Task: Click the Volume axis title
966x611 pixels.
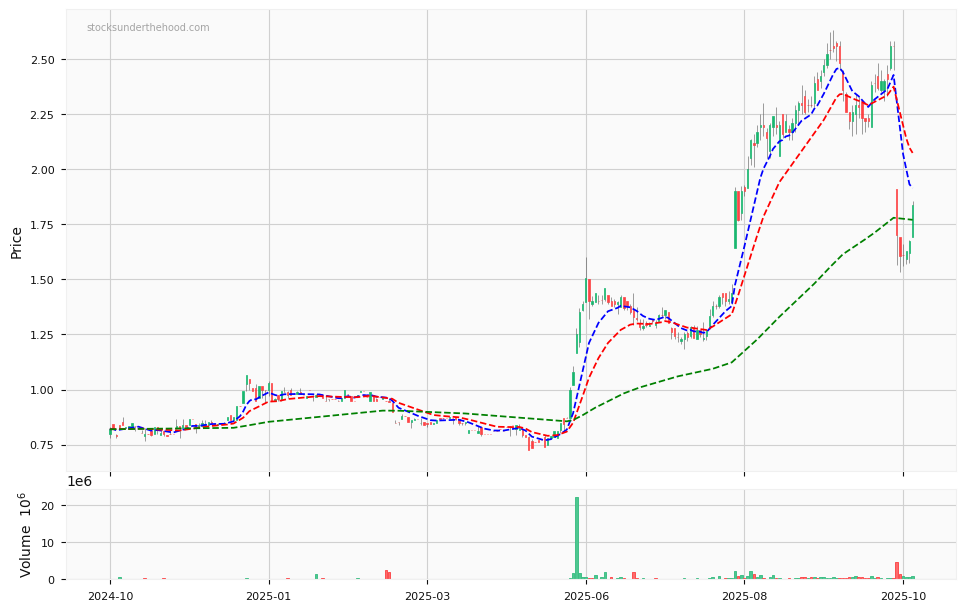Action: pyautogui.click(x=26, y=535)
